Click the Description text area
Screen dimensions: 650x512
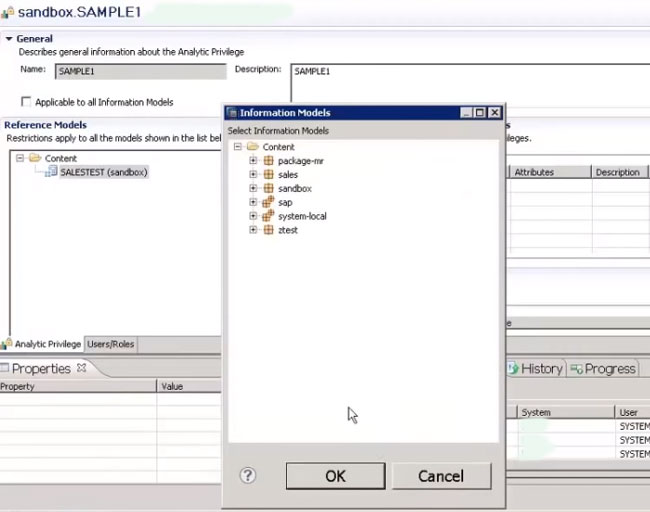[470, 83]
